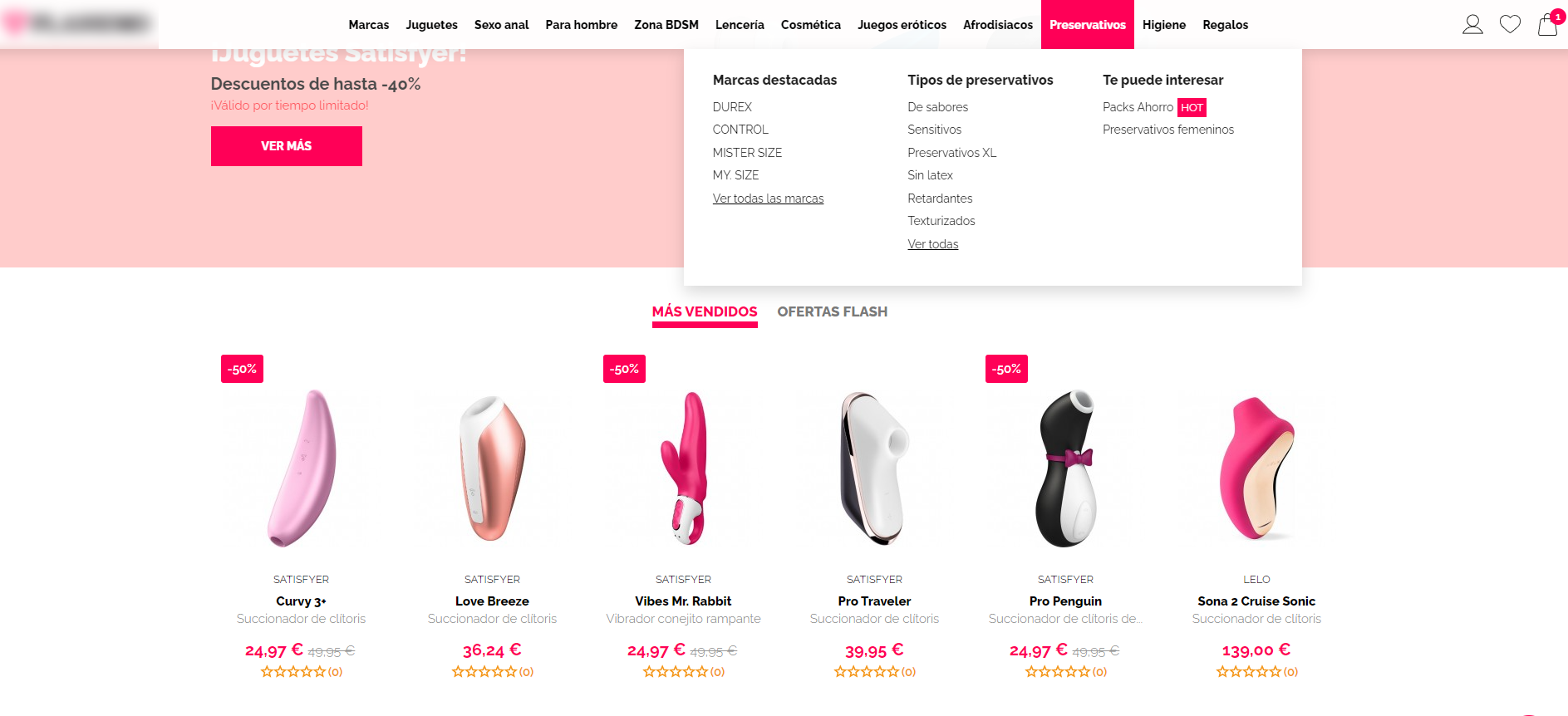The image size is (1568, 716).
Task: Click the blurred site logo
Action: 79,23
